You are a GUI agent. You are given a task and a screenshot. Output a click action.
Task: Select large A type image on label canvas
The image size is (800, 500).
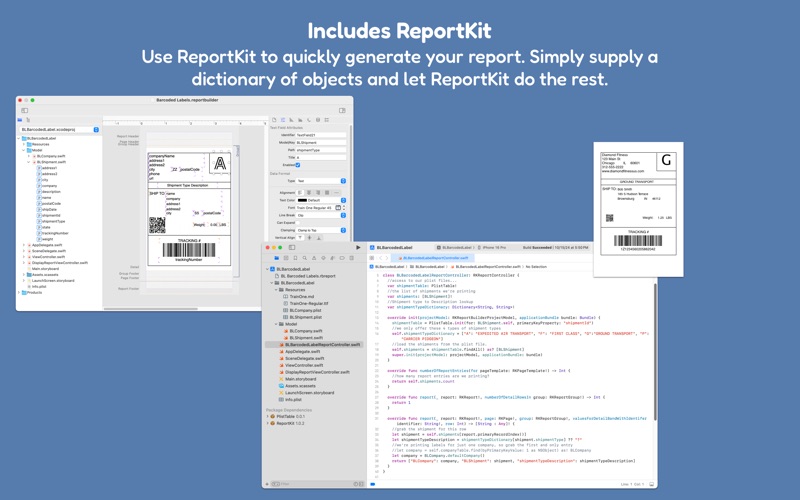tap(220, 164)
